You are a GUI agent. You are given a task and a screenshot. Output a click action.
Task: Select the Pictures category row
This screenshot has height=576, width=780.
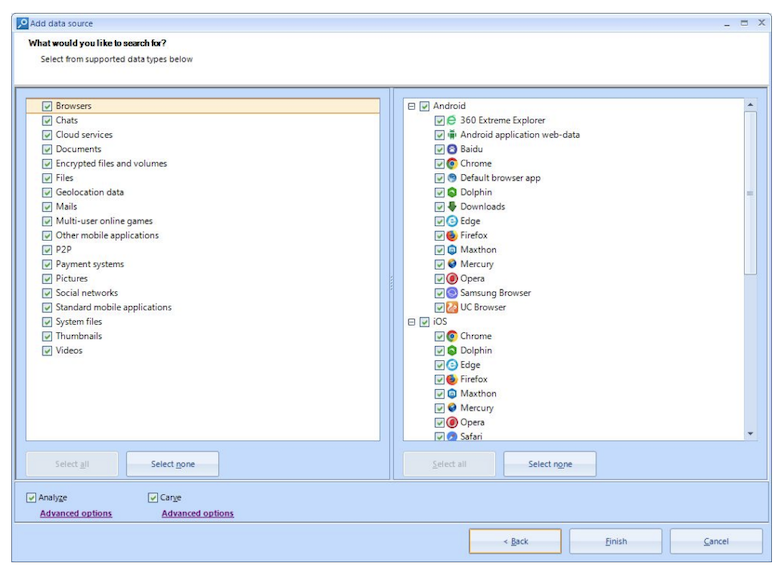[203, 279]
